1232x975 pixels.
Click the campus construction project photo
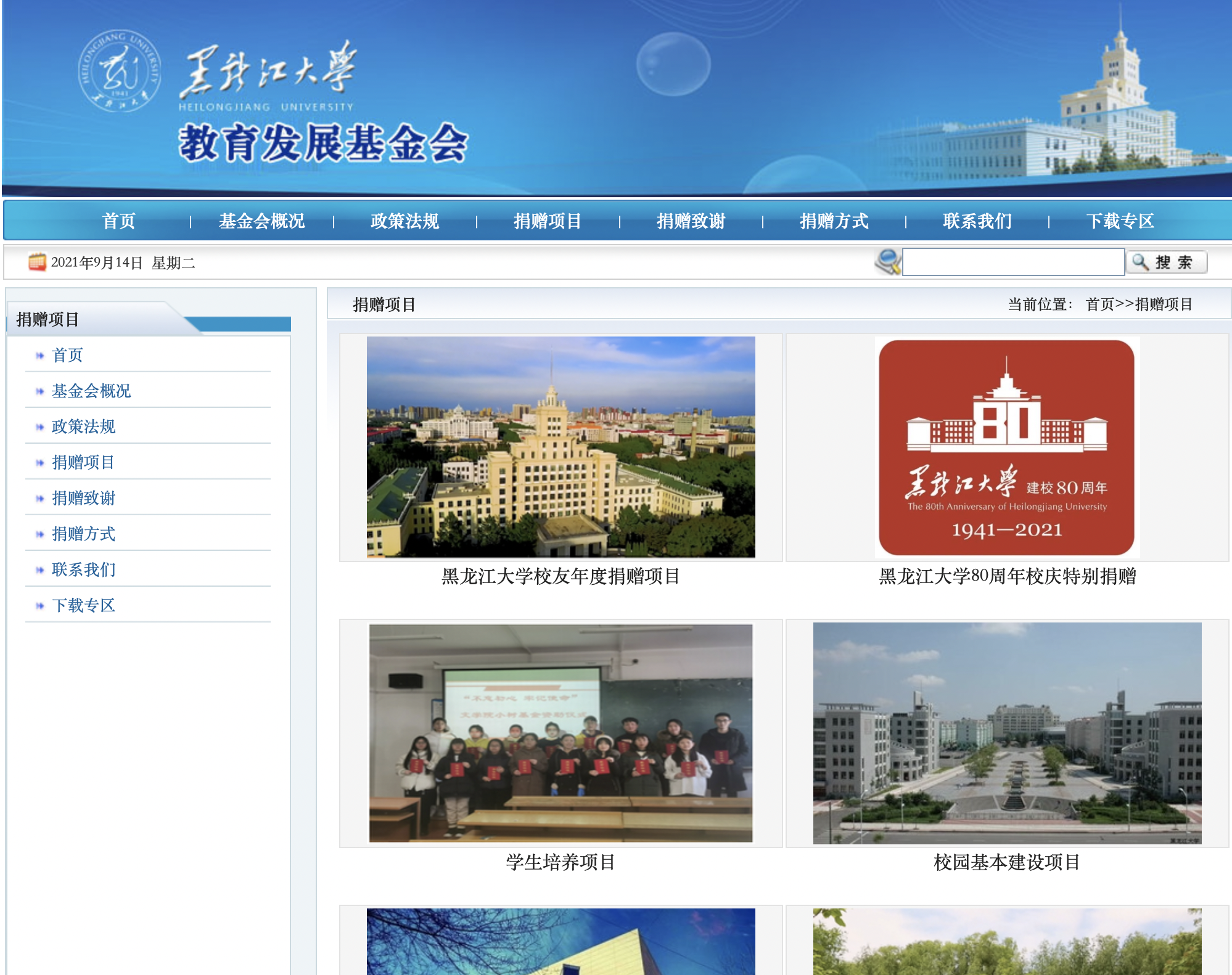[1006, 733]
